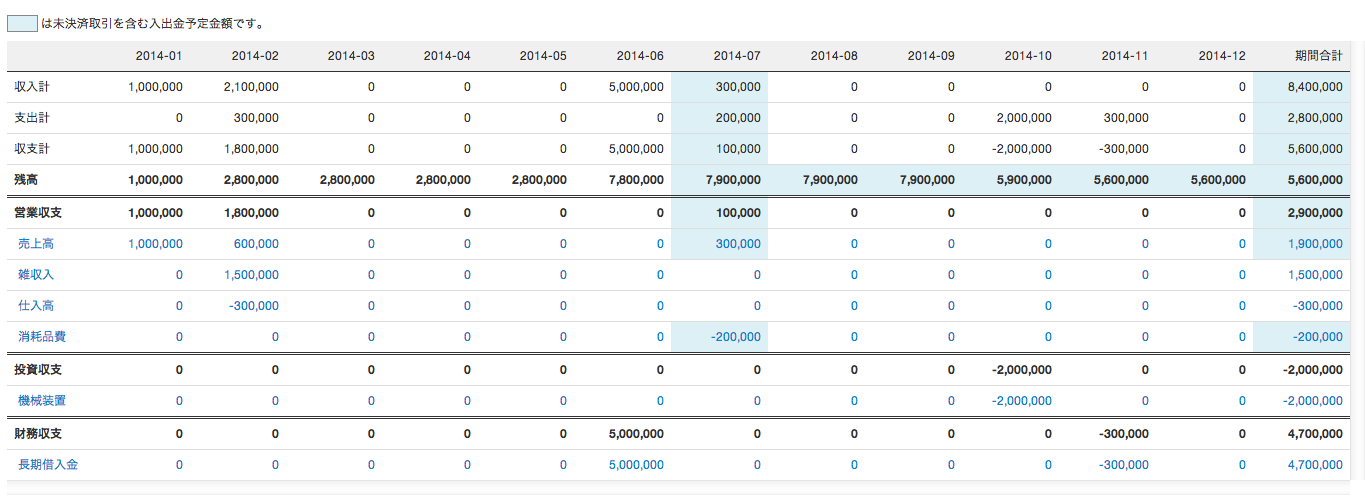1365x497 pixels.
Task: Click 長期借入金 value -300,000 for 2014-11
Action: tap(1124, 465)
